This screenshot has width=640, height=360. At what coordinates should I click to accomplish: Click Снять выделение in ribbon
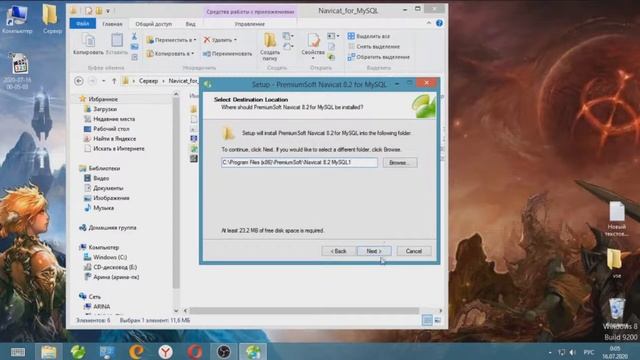(x=373, y=47)
